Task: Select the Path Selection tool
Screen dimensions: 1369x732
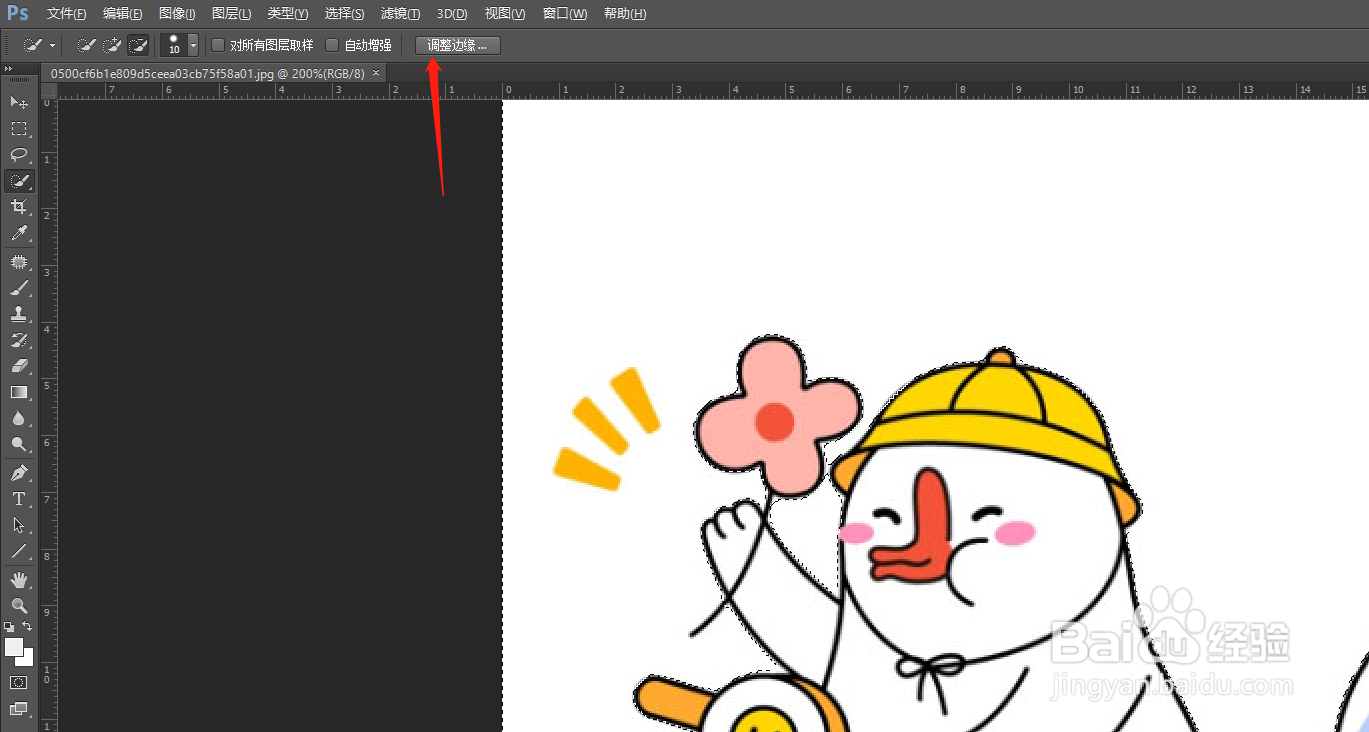Action: 19,525
